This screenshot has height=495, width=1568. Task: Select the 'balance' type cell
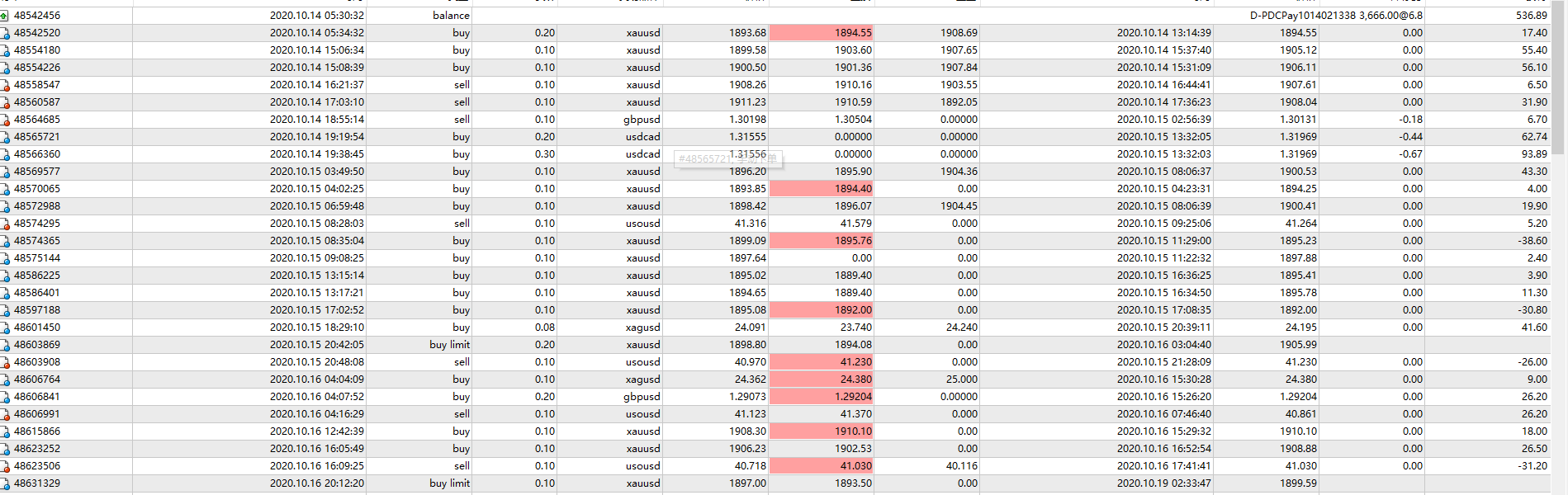(x=451, y=16)
